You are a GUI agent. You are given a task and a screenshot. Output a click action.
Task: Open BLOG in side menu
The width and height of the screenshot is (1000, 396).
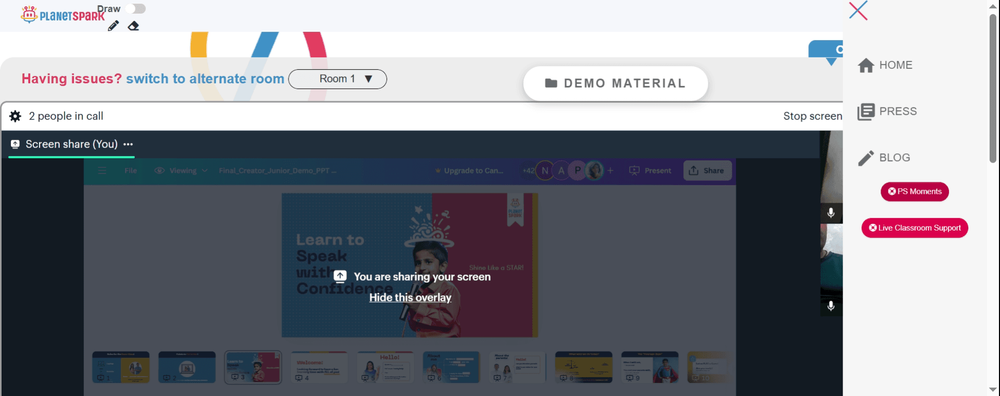tap(884, 158)
